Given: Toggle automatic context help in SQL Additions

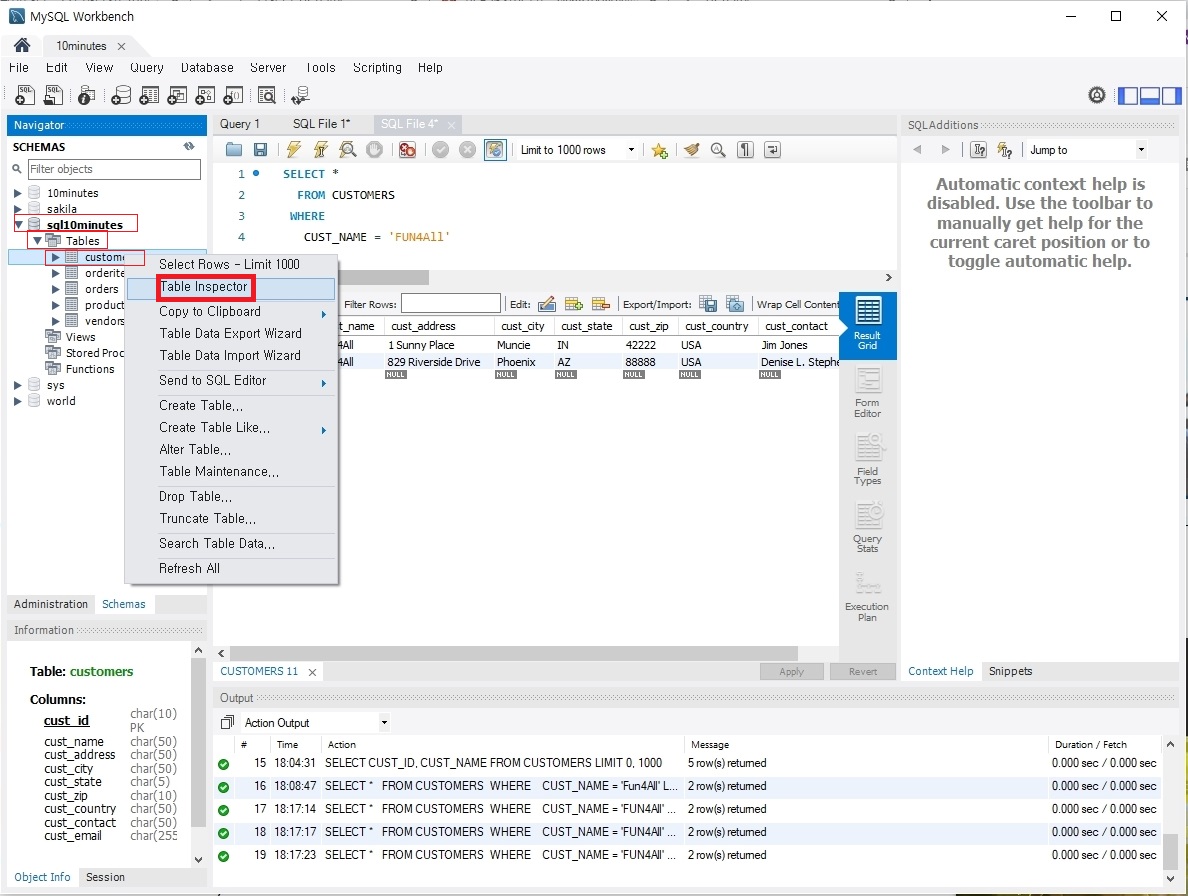Looking at the screenshot, I should tap(1005, 150).
